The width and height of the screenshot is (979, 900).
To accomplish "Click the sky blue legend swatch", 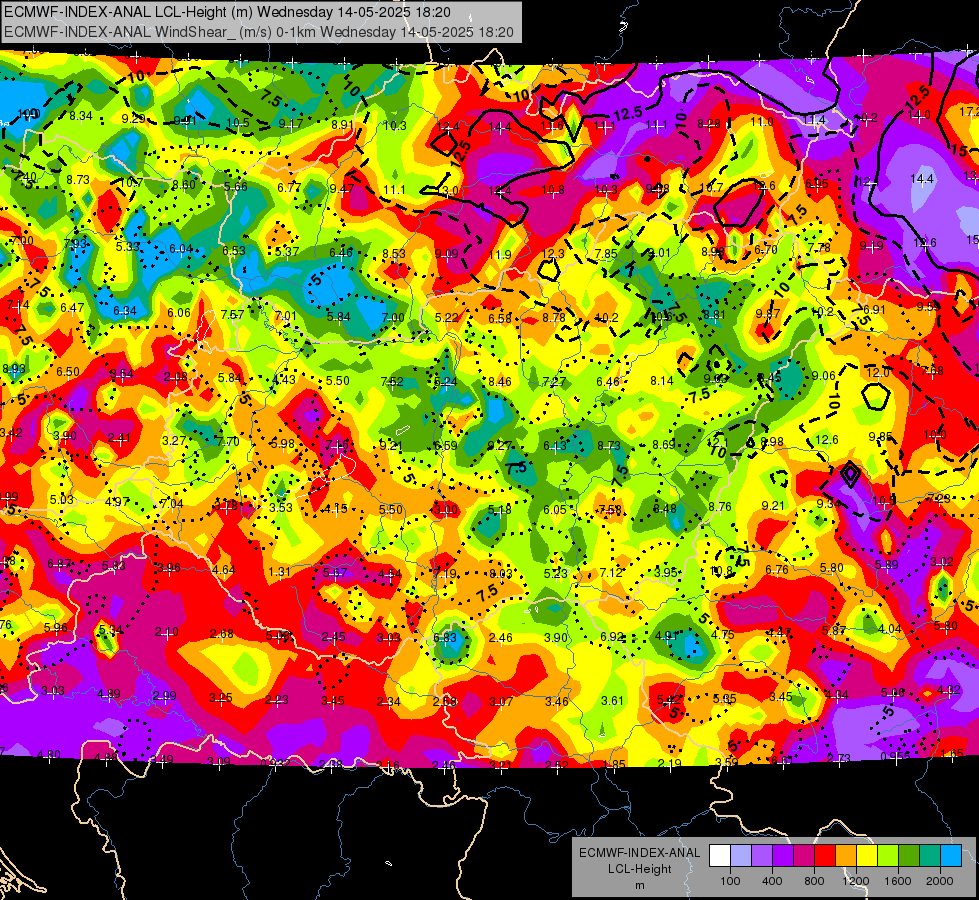I will point(950,855).
